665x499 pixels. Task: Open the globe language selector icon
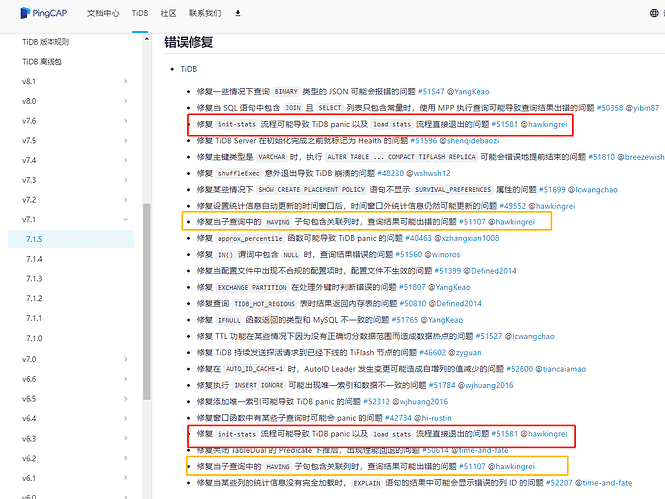click(x=654, y=13)
